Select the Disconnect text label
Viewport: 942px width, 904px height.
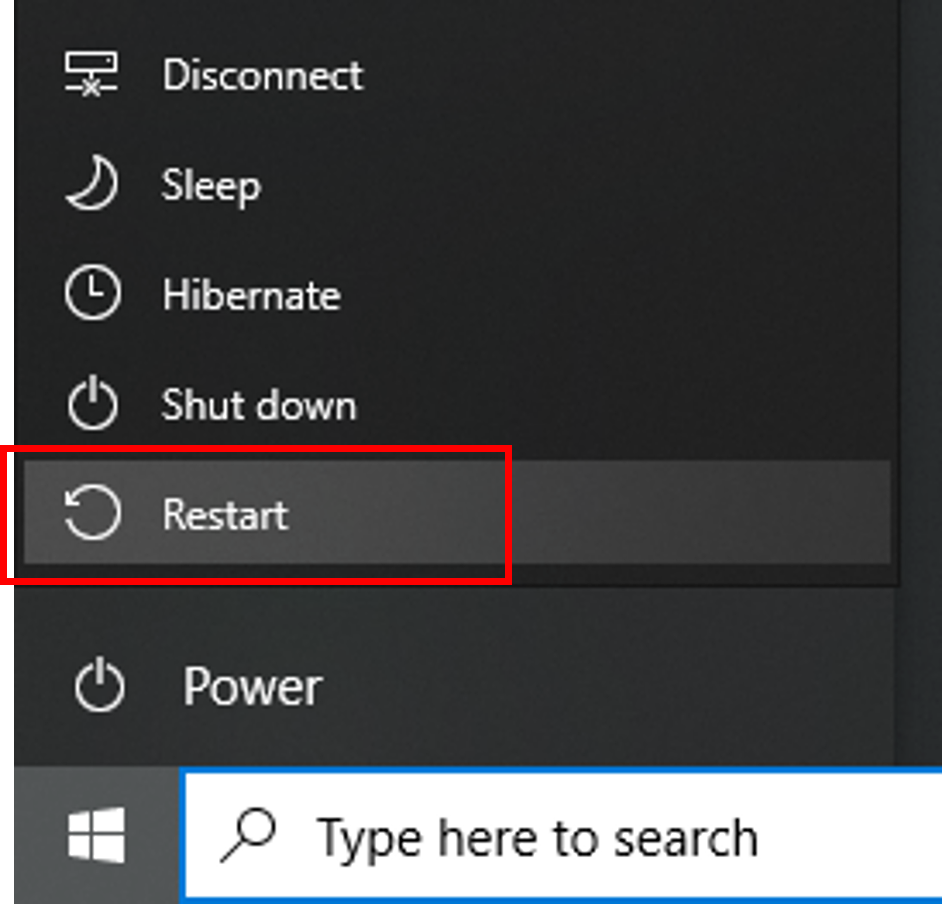point(263,76)
